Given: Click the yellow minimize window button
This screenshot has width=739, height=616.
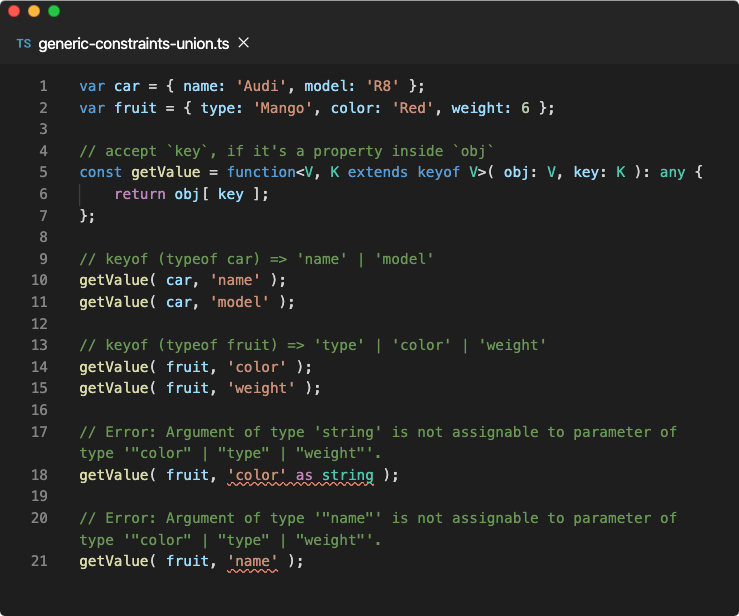Looking at the screenshot, I should 34,11.
